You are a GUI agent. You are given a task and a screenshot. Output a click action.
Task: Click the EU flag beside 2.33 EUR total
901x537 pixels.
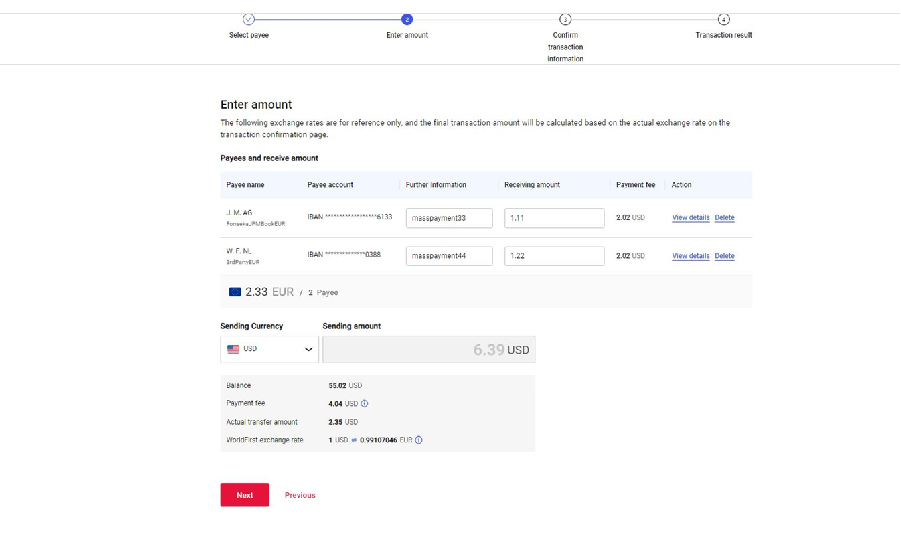[x=235, y=292]
